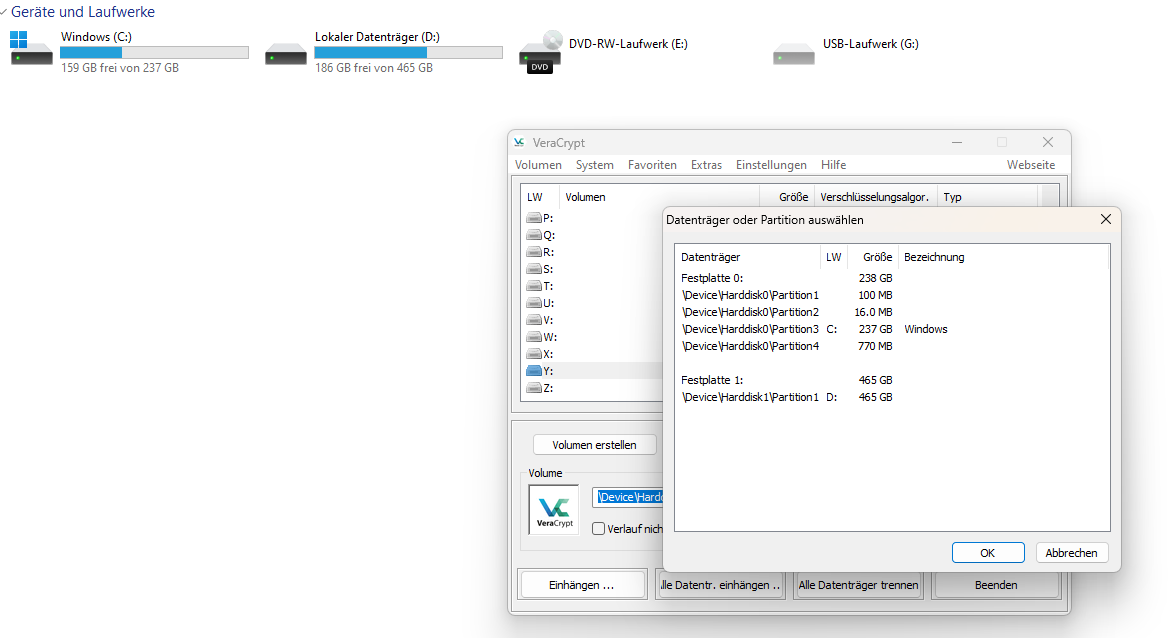The height and width of the screenshot is (638, 1168).
Task: Select highlighted drive slot Y: icon
Action: point(533,371)
